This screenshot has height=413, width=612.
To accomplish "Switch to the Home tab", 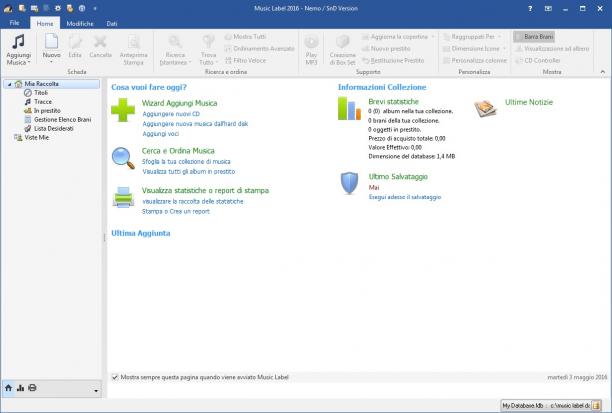I will 45,23.
